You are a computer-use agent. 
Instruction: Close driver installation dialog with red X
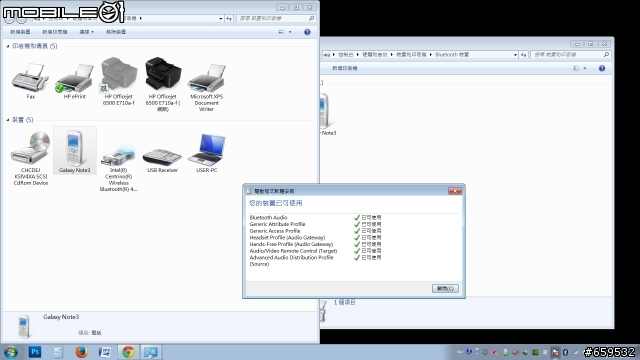[x=455, y=191]
